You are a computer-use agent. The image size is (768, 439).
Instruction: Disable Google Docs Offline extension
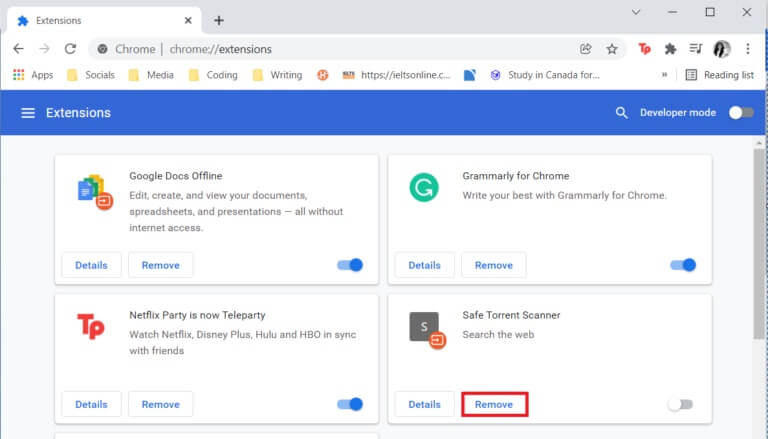click(x=350, y=265)
